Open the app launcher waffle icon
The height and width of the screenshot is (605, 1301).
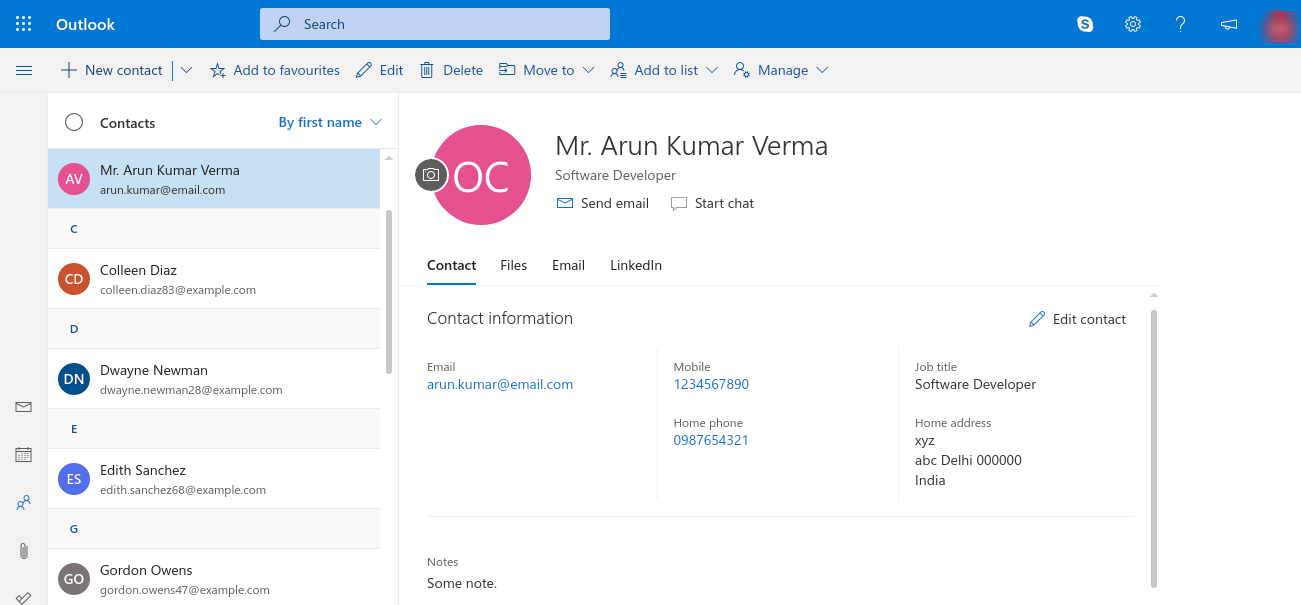point(24,24)
